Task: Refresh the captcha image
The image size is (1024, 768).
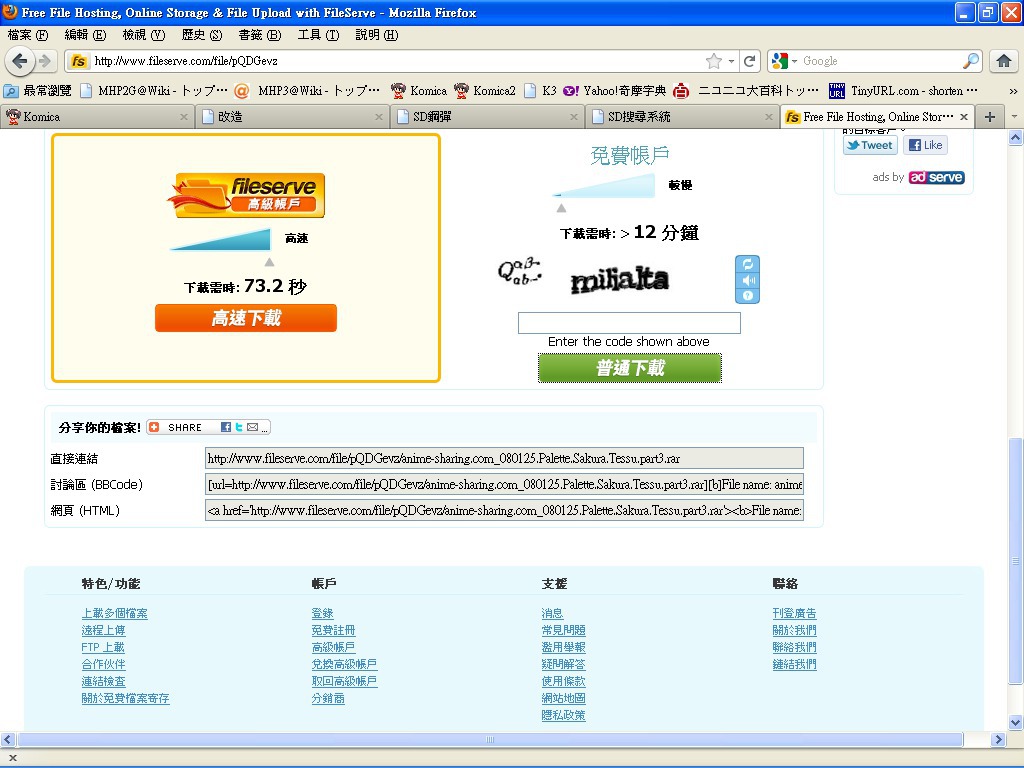Action: point(748,264)
